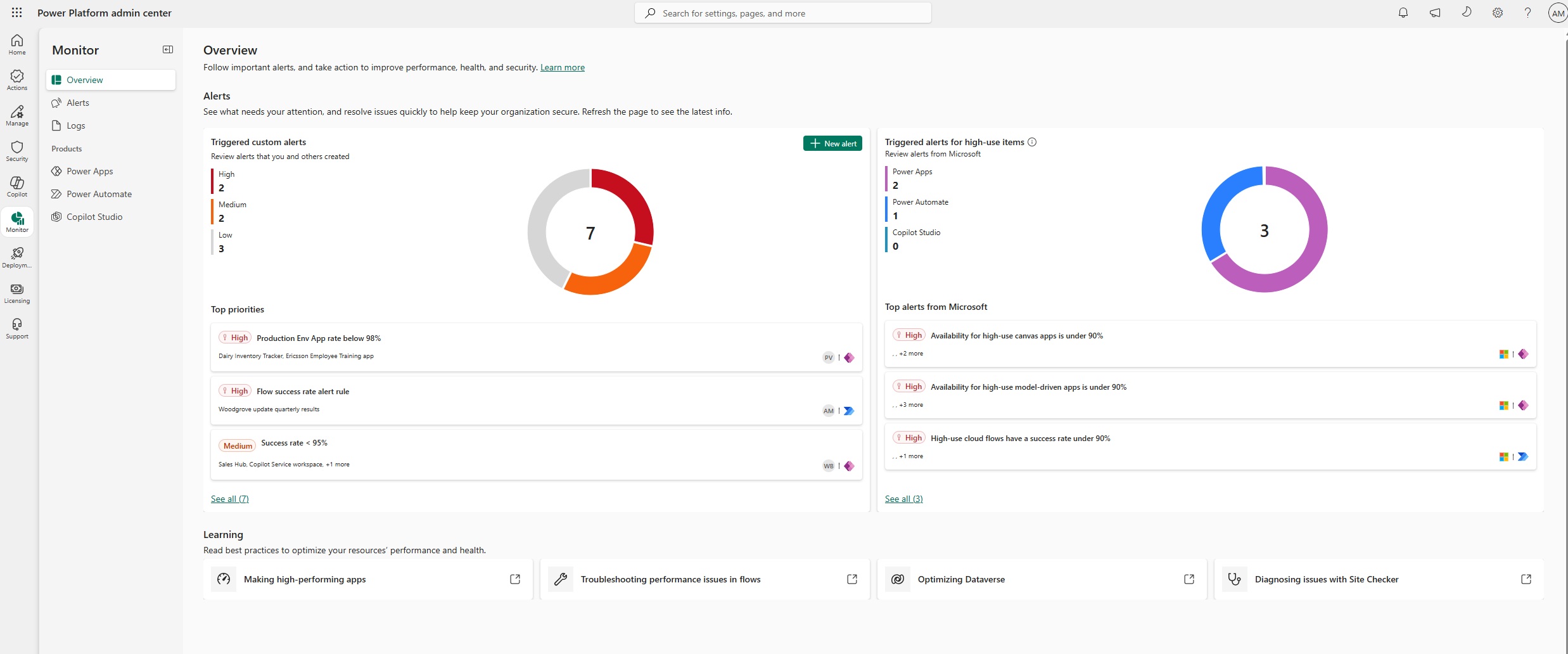Click the New alert button
The height and width of the screenshot is (654, 1568).
(x=832, y=143)
